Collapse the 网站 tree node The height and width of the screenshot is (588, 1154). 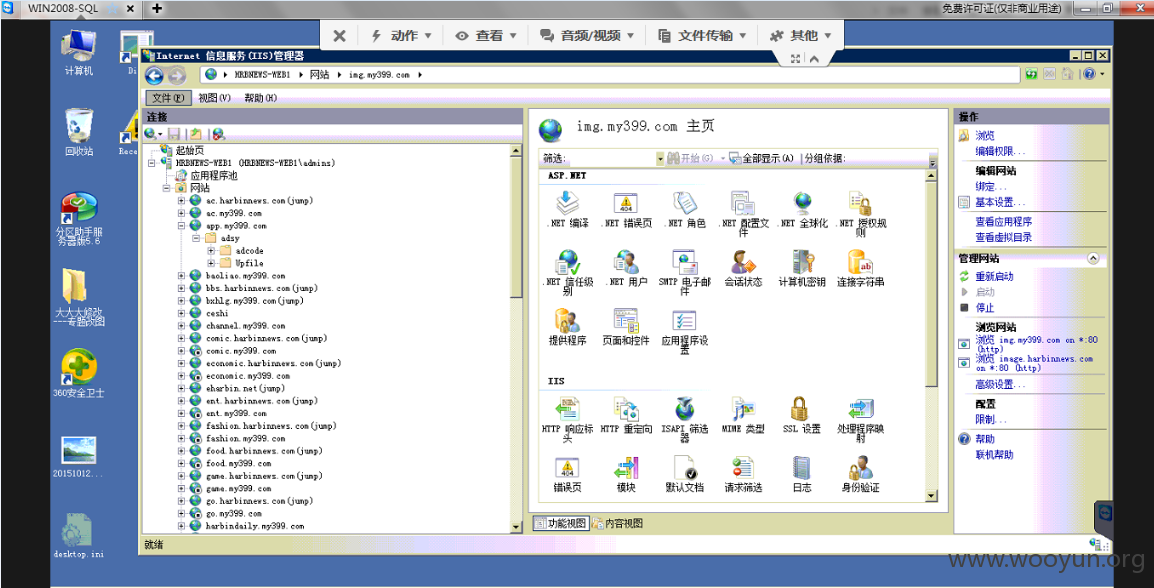coord(167,188)
